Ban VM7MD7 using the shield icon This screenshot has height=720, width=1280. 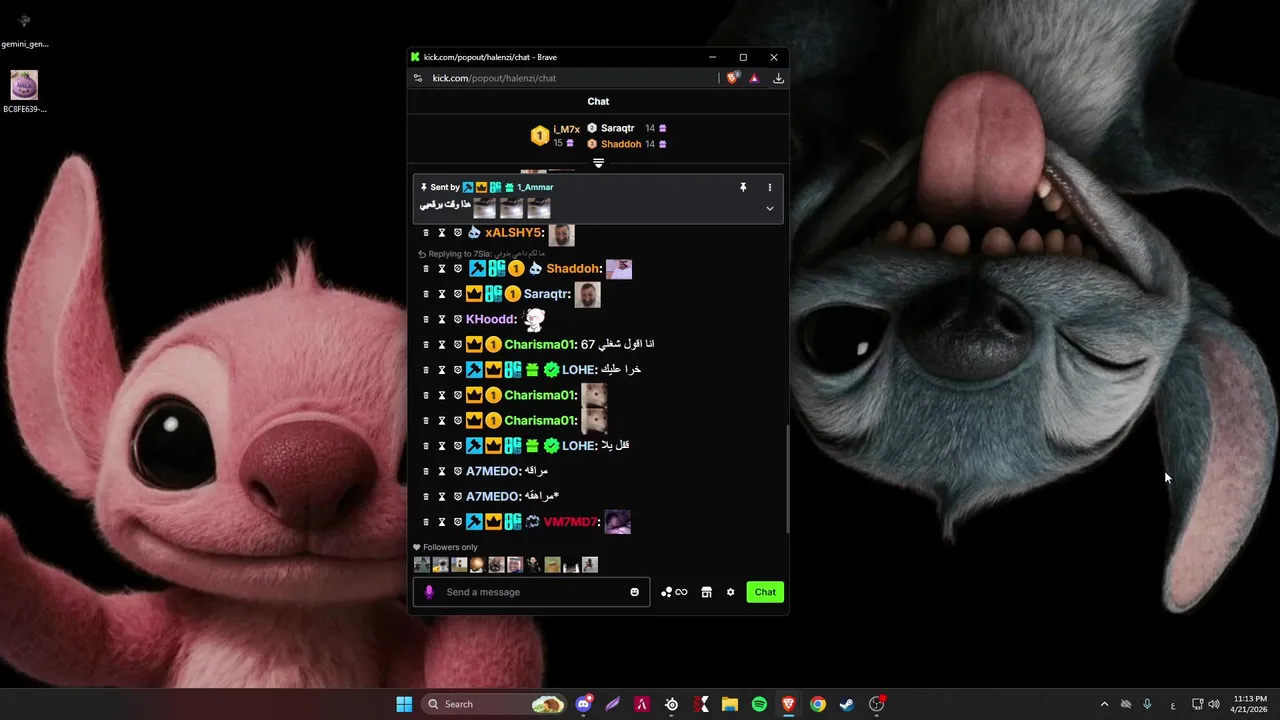458,522
